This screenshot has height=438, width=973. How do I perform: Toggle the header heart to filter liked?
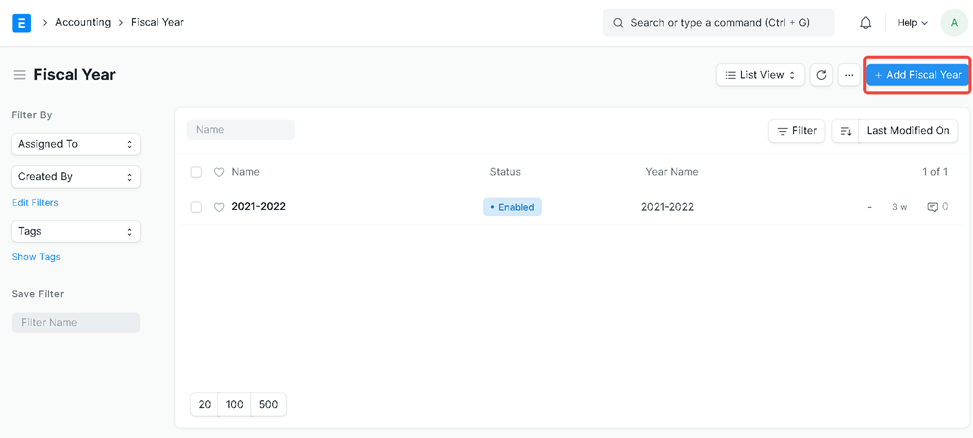click(x=219, y=172)
